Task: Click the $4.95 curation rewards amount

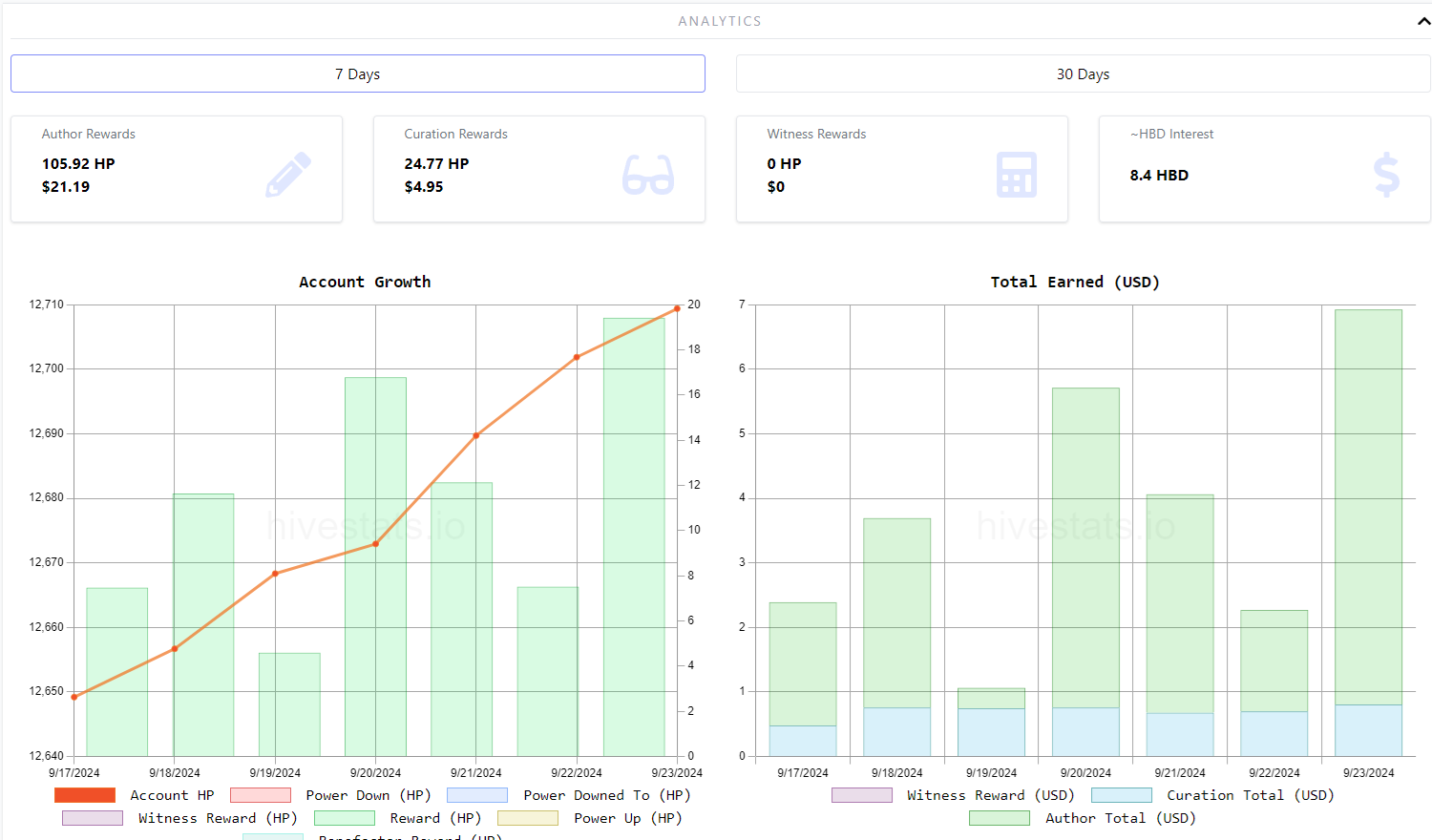Action: [424, 187]
